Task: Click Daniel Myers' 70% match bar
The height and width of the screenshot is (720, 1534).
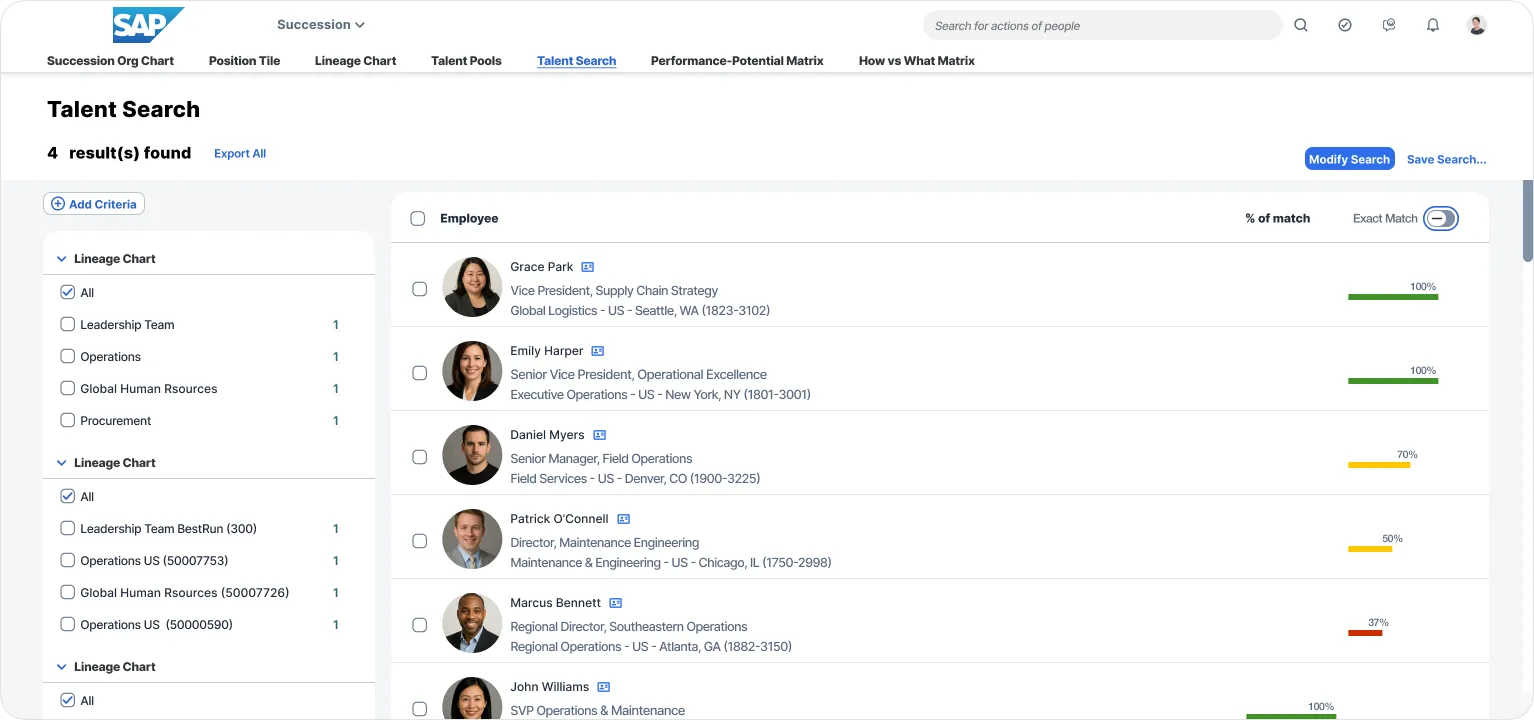Action: click(1380, 464)
